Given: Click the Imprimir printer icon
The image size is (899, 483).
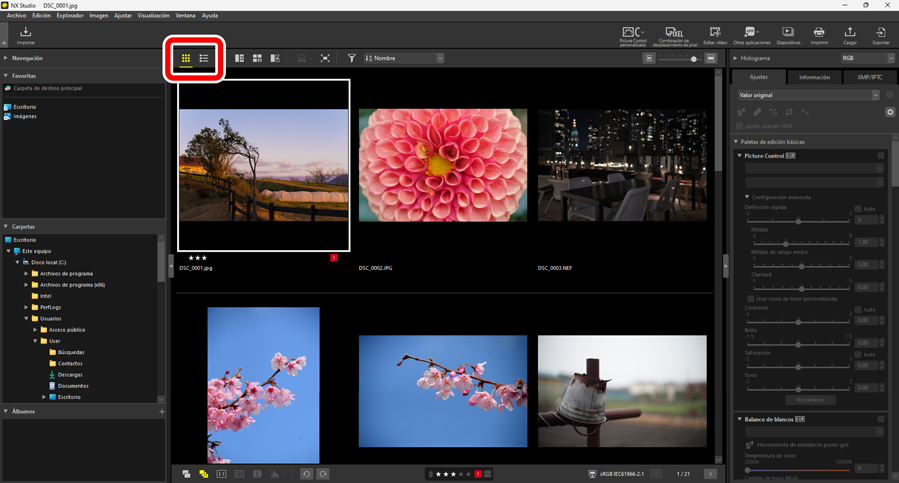Looking at the screenshot, I should [819, 35].
